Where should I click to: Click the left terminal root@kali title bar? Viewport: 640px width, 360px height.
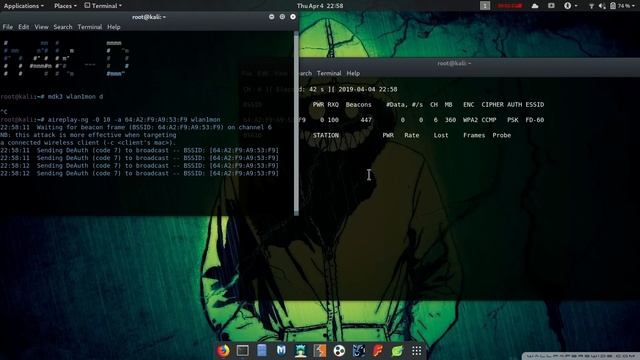coord(149,17)
